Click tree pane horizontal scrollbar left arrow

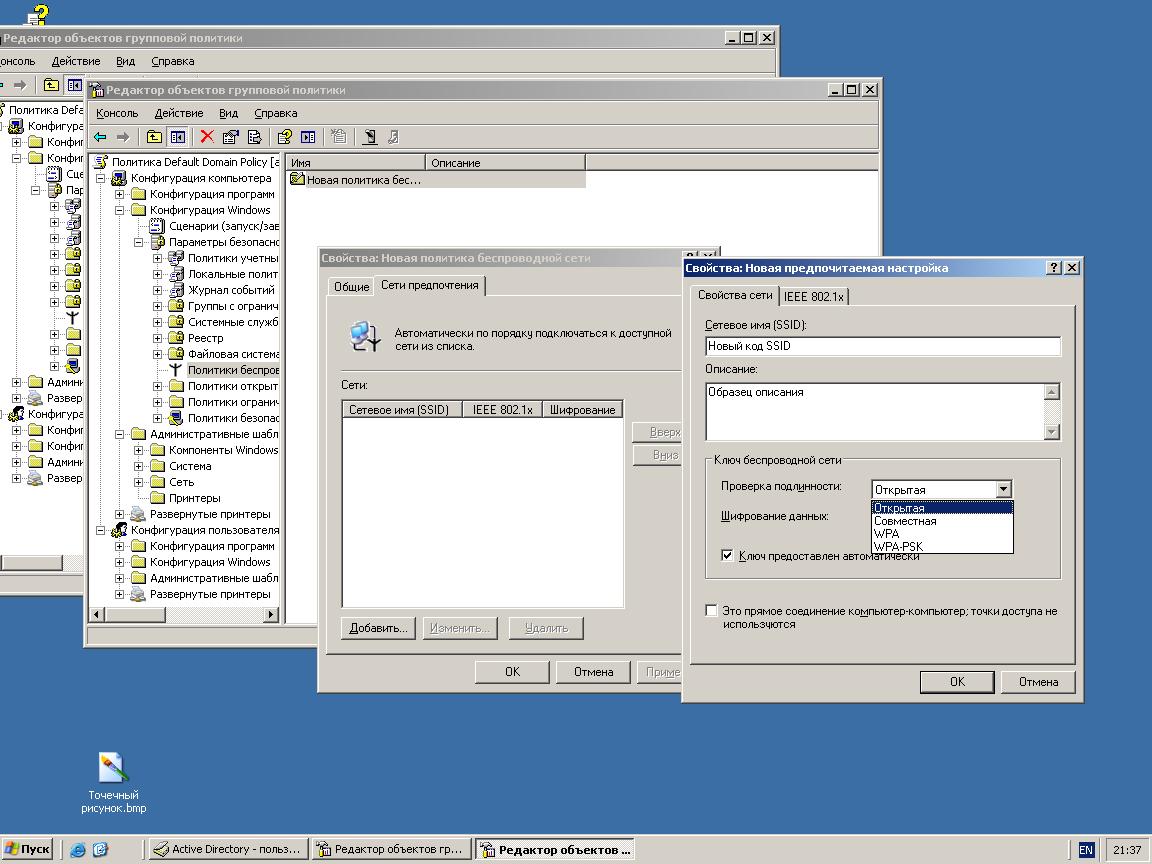[x=98, y=614]
